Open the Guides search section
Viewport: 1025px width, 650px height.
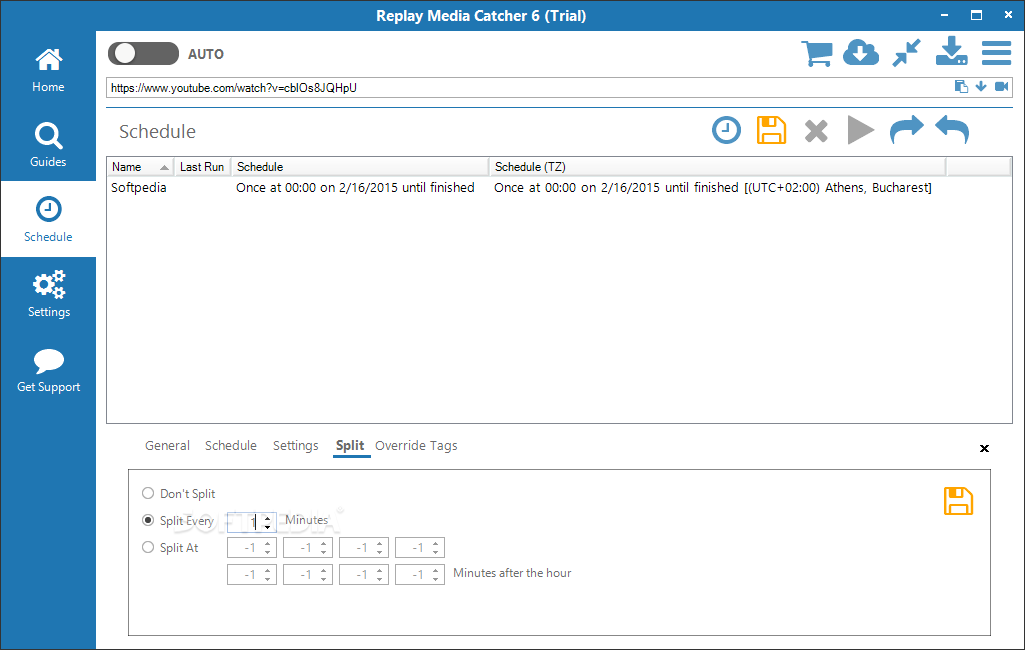tap(48, 145)
